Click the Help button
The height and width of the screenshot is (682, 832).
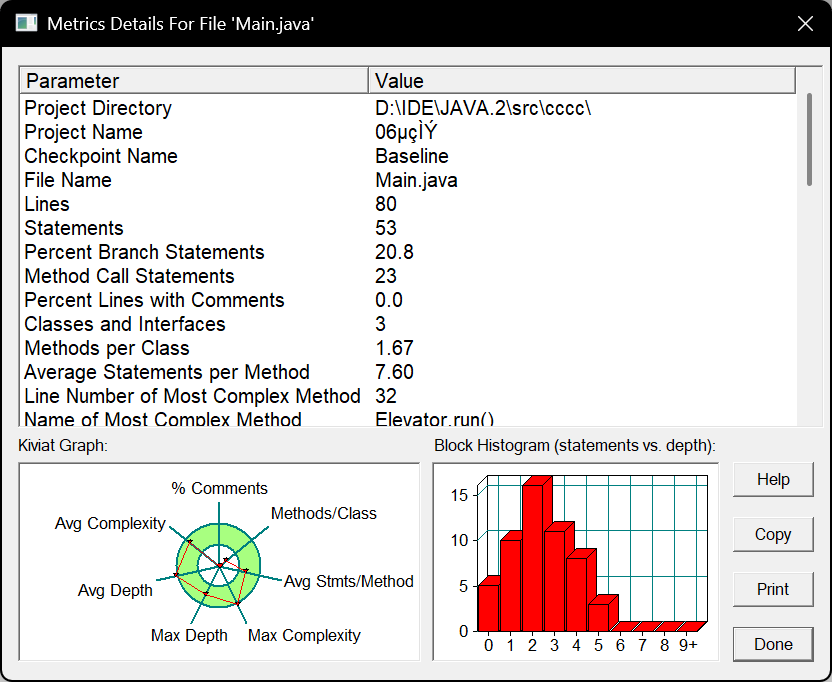click(773, 479)
